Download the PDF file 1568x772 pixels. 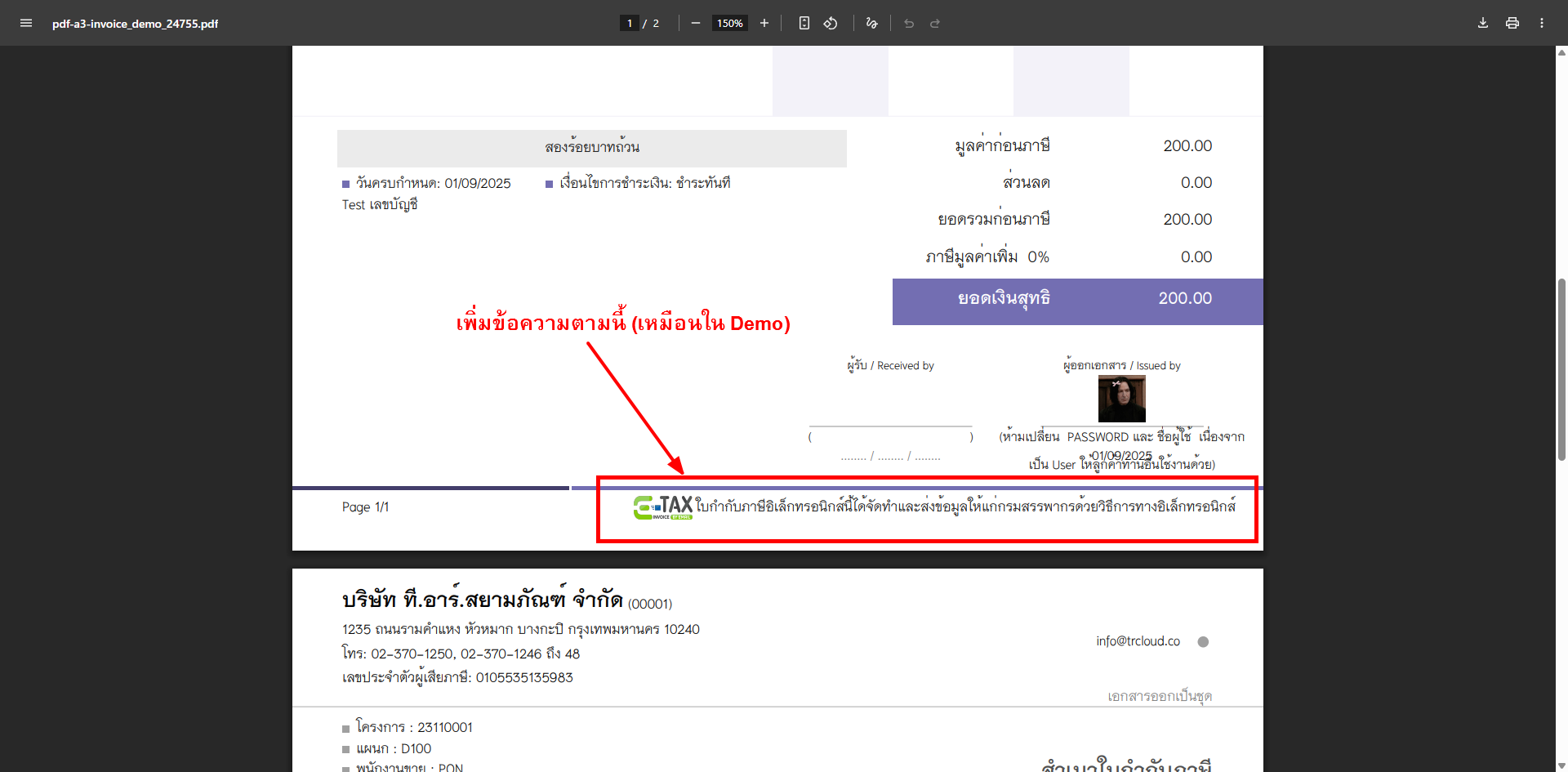tap(1483, 23)
